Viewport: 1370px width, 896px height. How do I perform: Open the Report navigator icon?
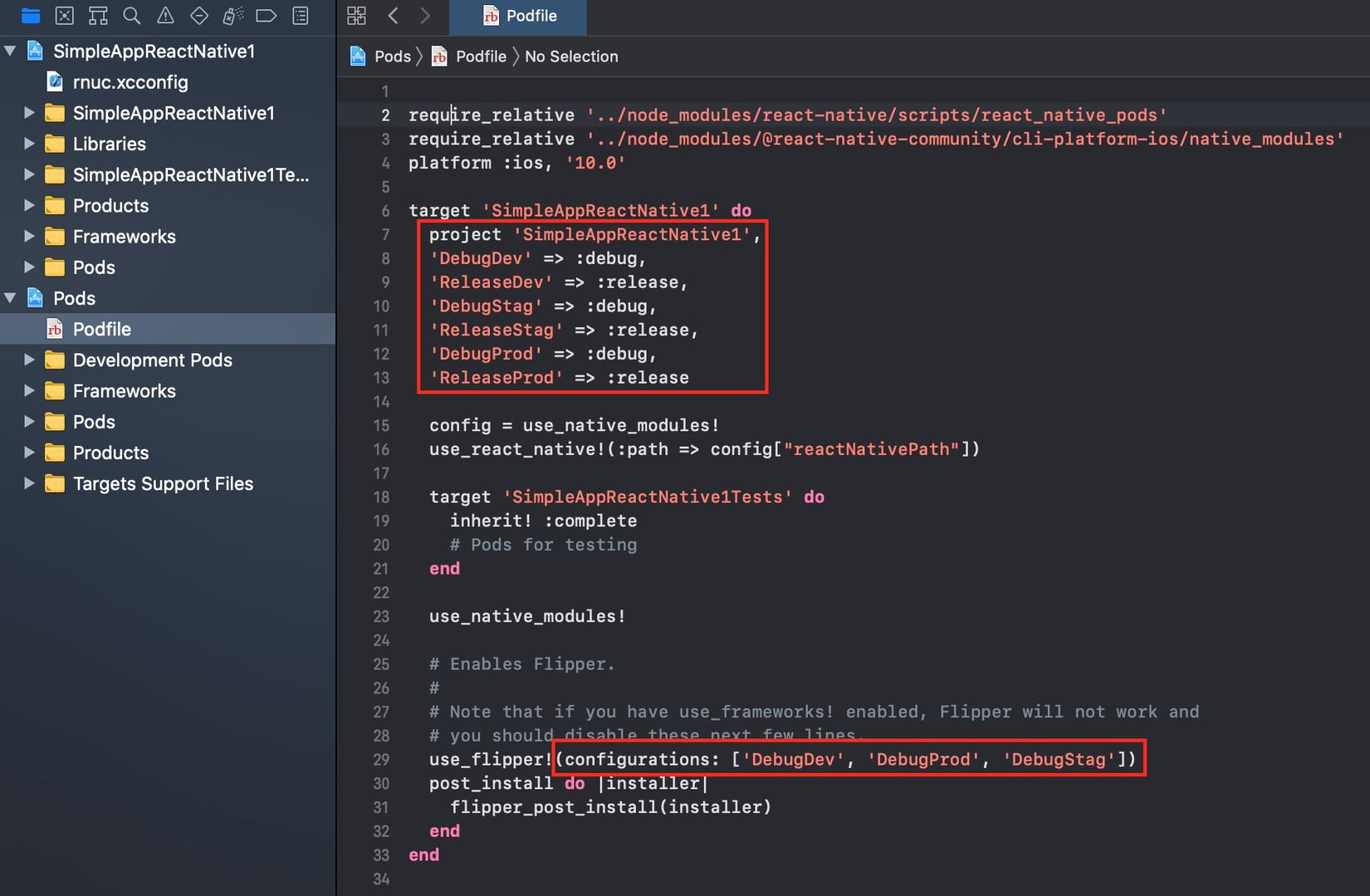coord(301,15)
